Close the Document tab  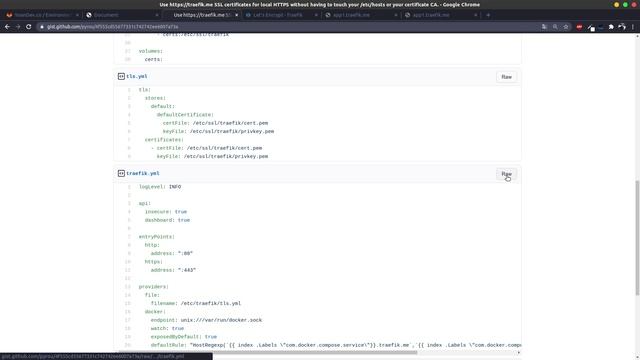(x=157, y=15)
